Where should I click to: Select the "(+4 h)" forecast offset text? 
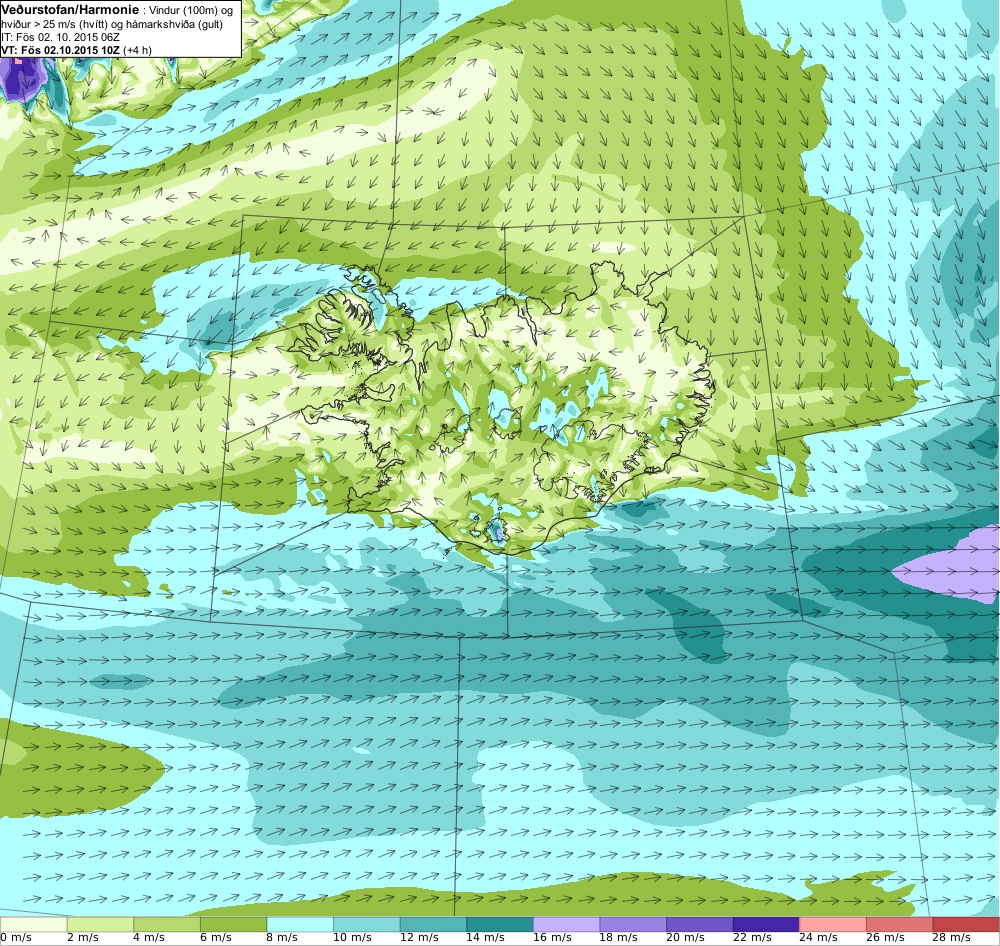[x=138, y=50]
